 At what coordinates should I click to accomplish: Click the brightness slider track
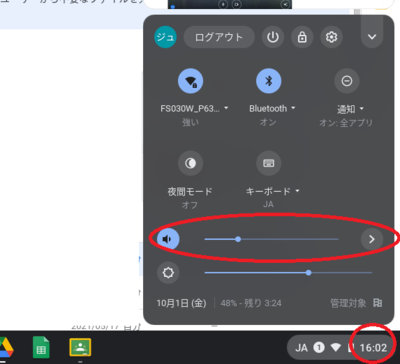pos(288,273)
